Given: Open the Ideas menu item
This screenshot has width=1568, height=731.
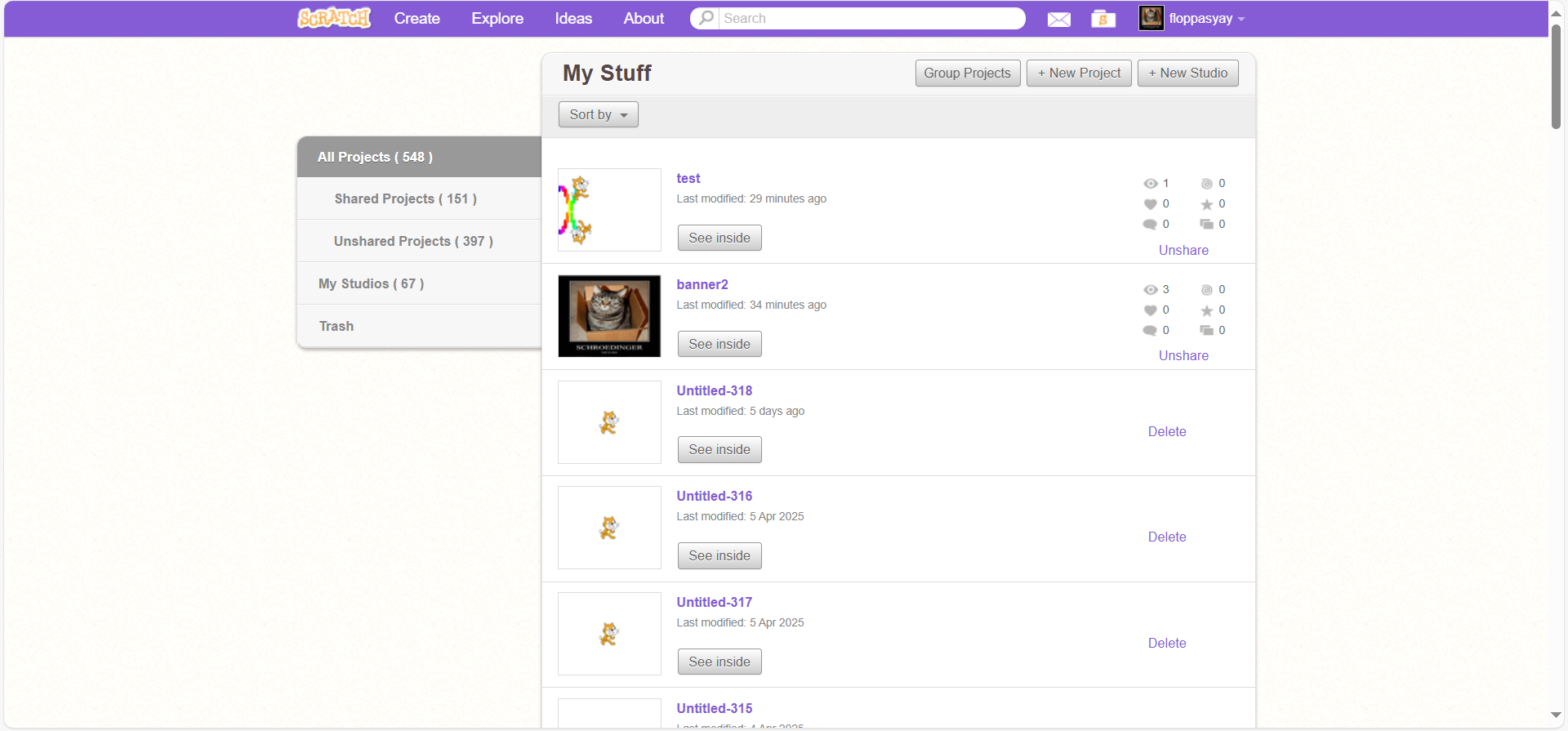Looking at the screenshot, I should click(x=573, y=18).
